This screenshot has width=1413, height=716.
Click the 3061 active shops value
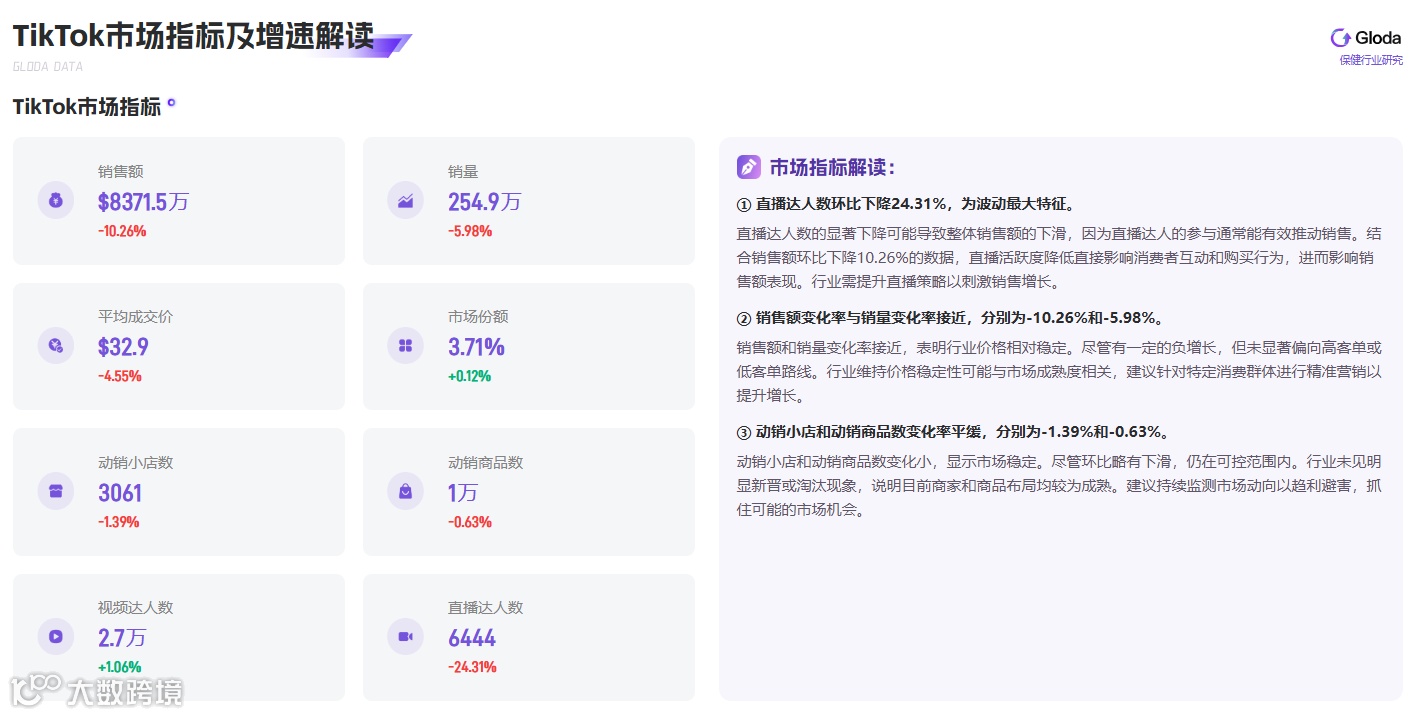point(120,493)
